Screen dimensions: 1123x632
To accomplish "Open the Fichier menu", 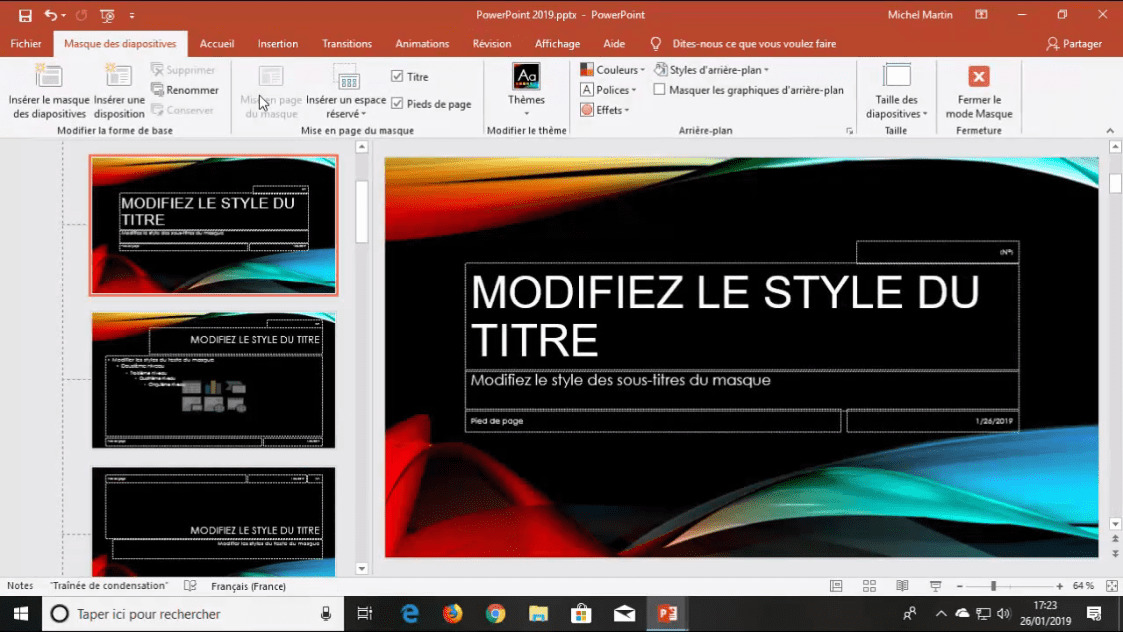I will coord(26,44).
